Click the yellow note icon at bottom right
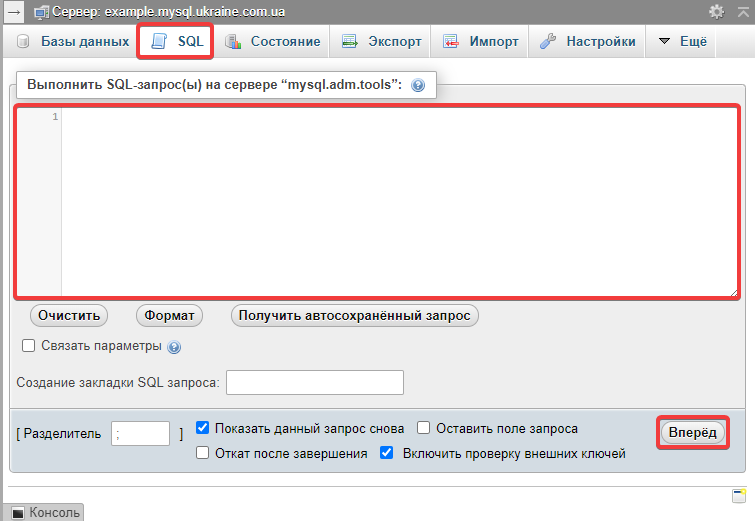 click(x=739, y=496)
